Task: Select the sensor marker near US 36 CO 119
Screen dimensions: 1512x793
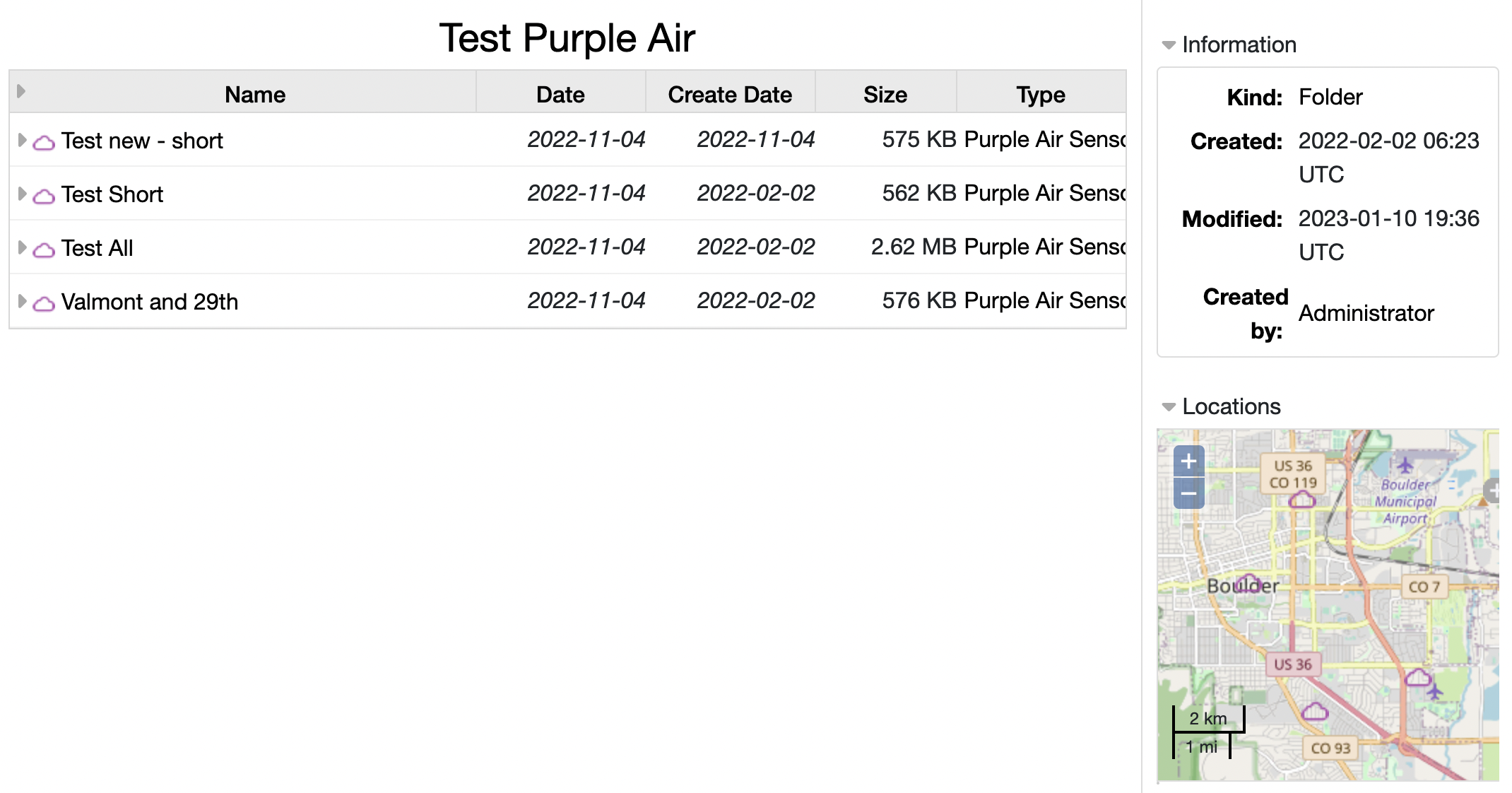Action: [x=1301, y=500]
